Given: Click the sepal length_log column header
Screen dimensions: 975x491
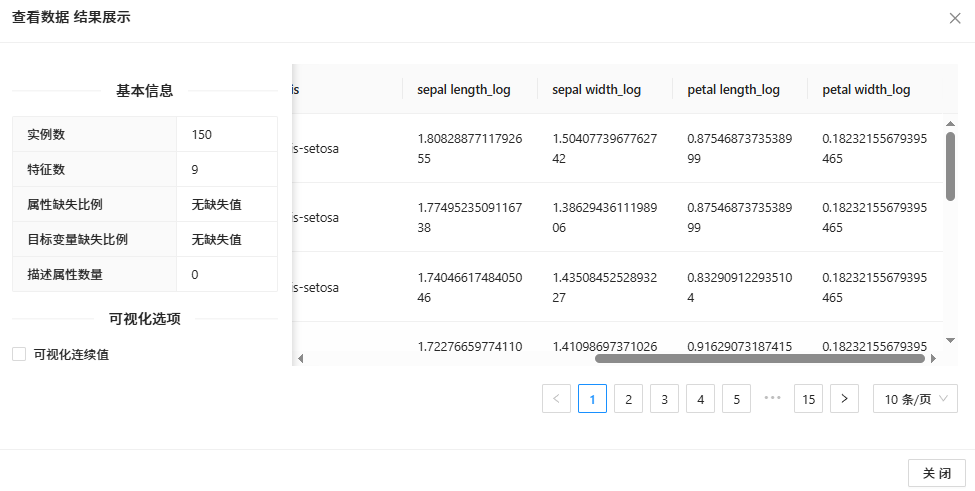Looking at the screenshot, I should [x=464, y=90].
